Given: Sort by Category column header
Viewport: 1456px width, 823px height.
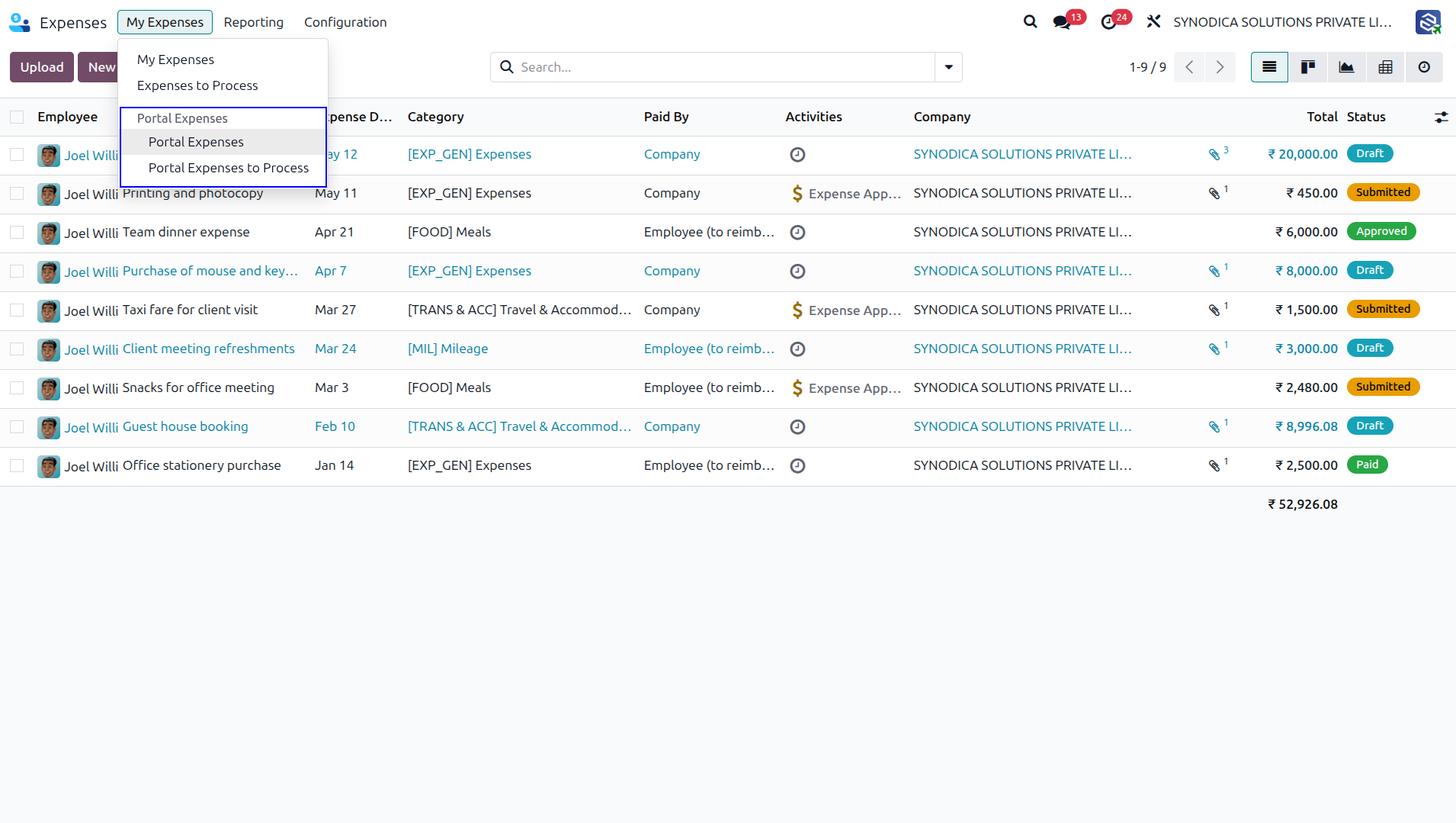Looking at the screenshot, I should click(435, 117).
